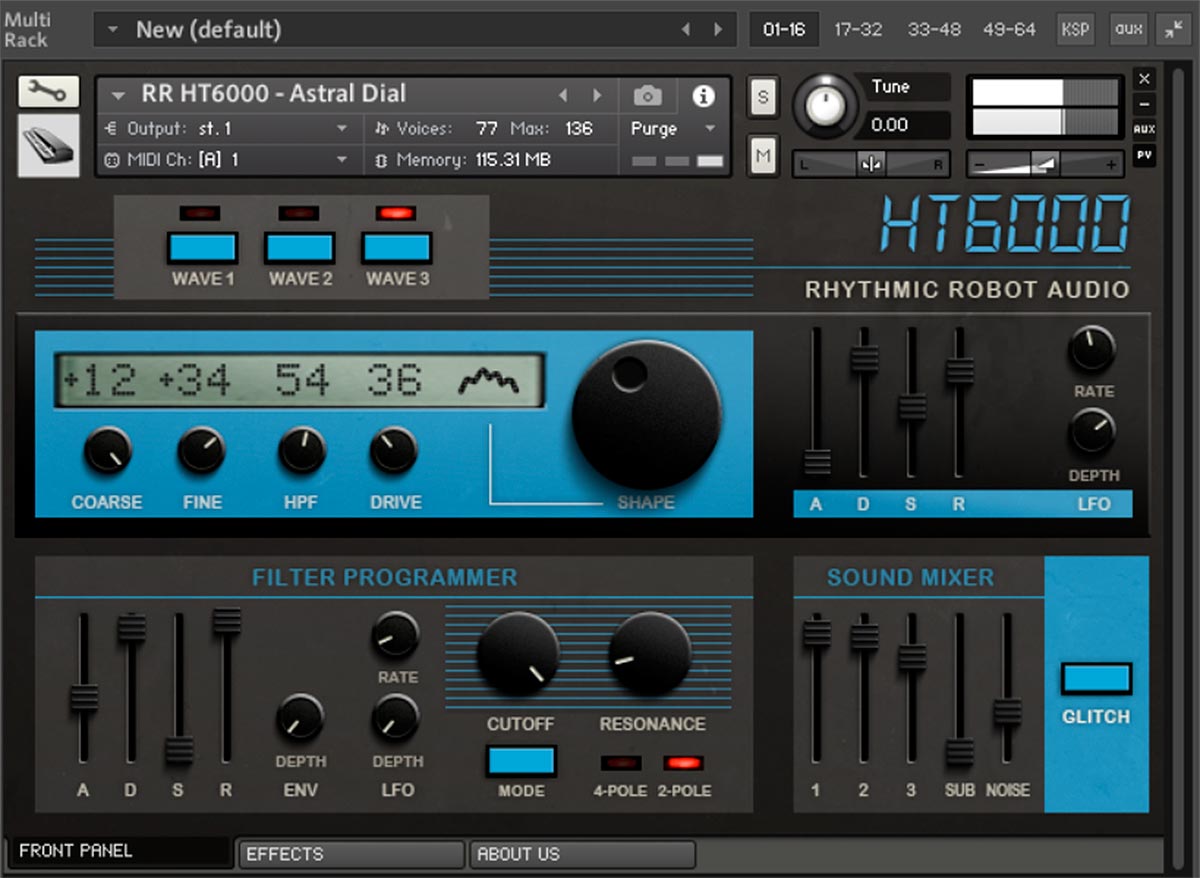The height and width of the screenshot is (878, 1200).
Task: Select next instrument preset arrow
Action: tap(597, 96)
